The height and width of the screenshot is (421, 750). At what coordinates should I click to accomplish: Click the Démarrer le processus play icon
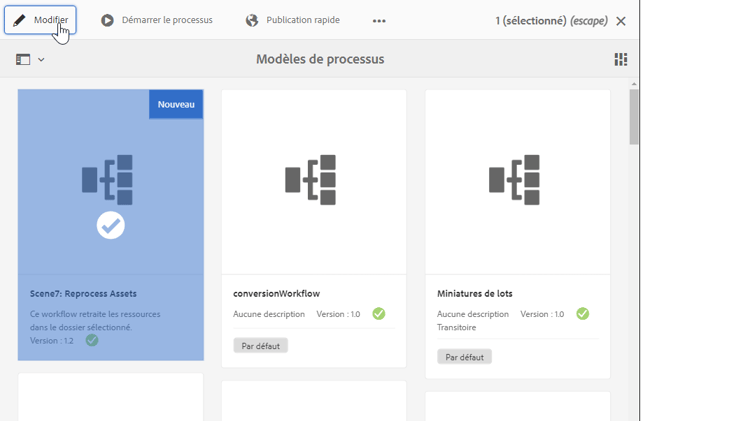(x=107, y=20)
